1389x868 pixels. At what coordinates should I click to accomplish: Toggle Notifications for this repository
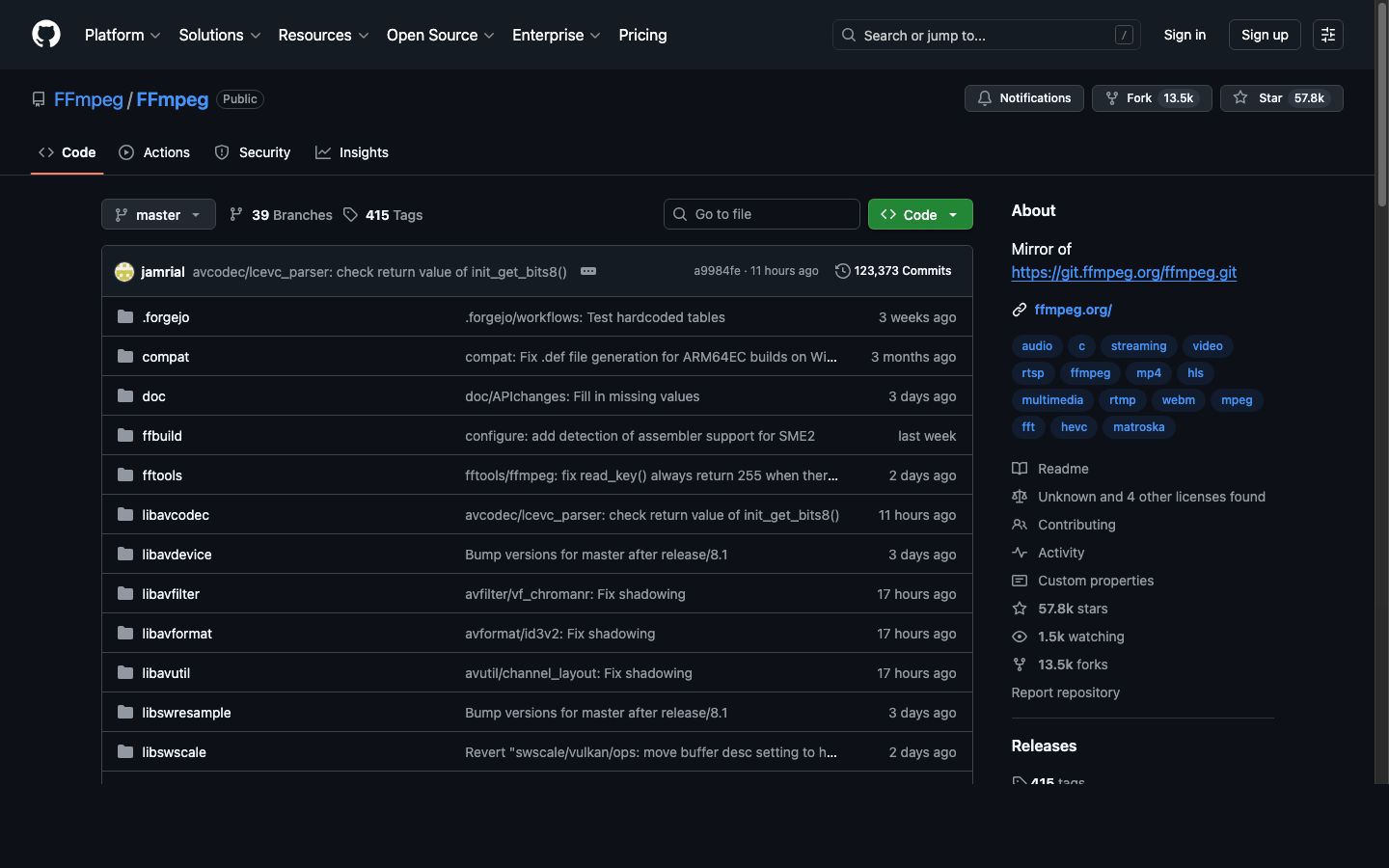coord(1023,97)
